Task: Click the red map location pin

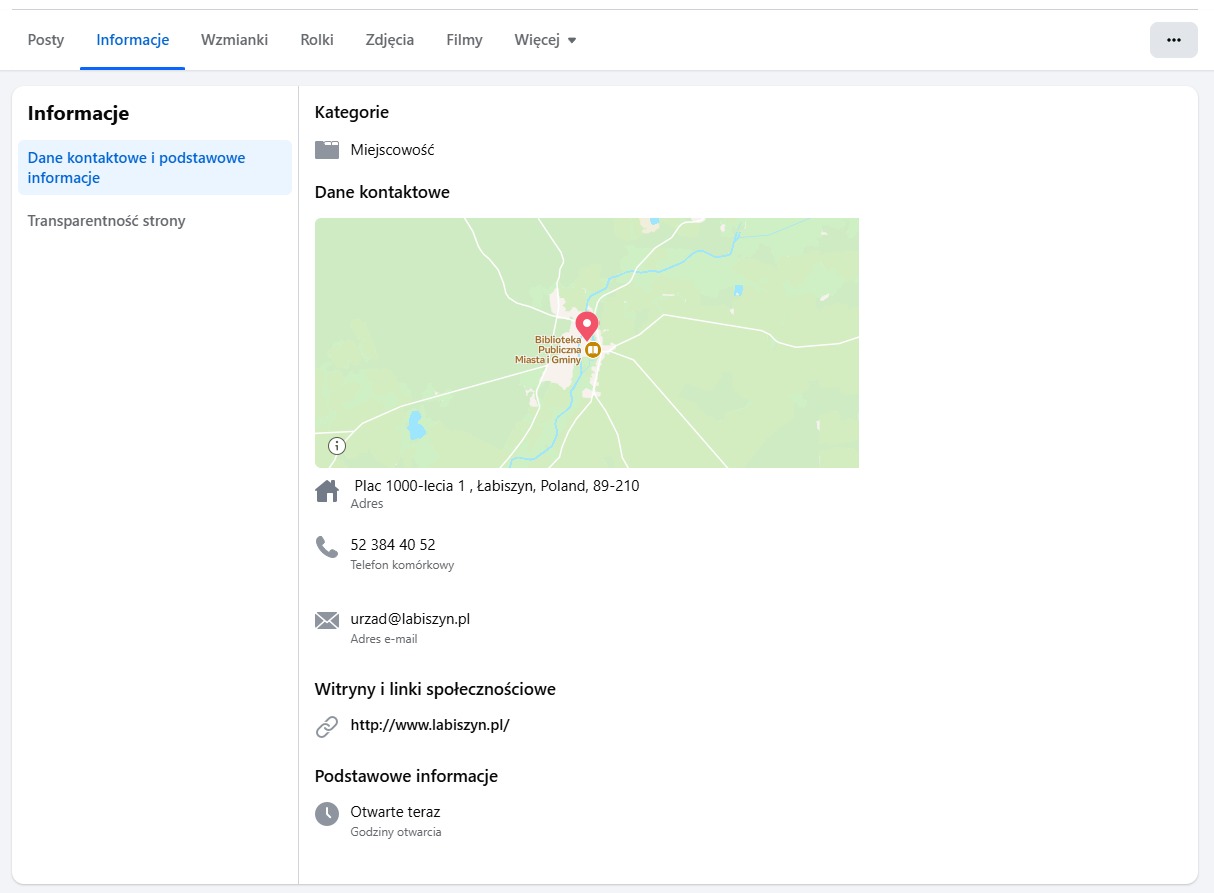Action: (x=587, y=325)
